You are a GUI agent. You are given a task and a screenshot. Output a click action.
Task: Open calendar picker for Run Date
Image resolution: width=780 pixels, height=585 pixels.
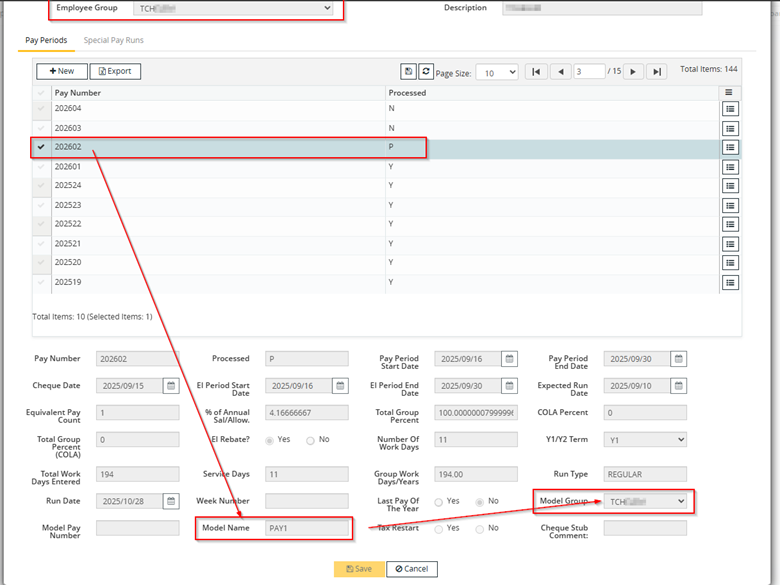click(x=171, y=501)
